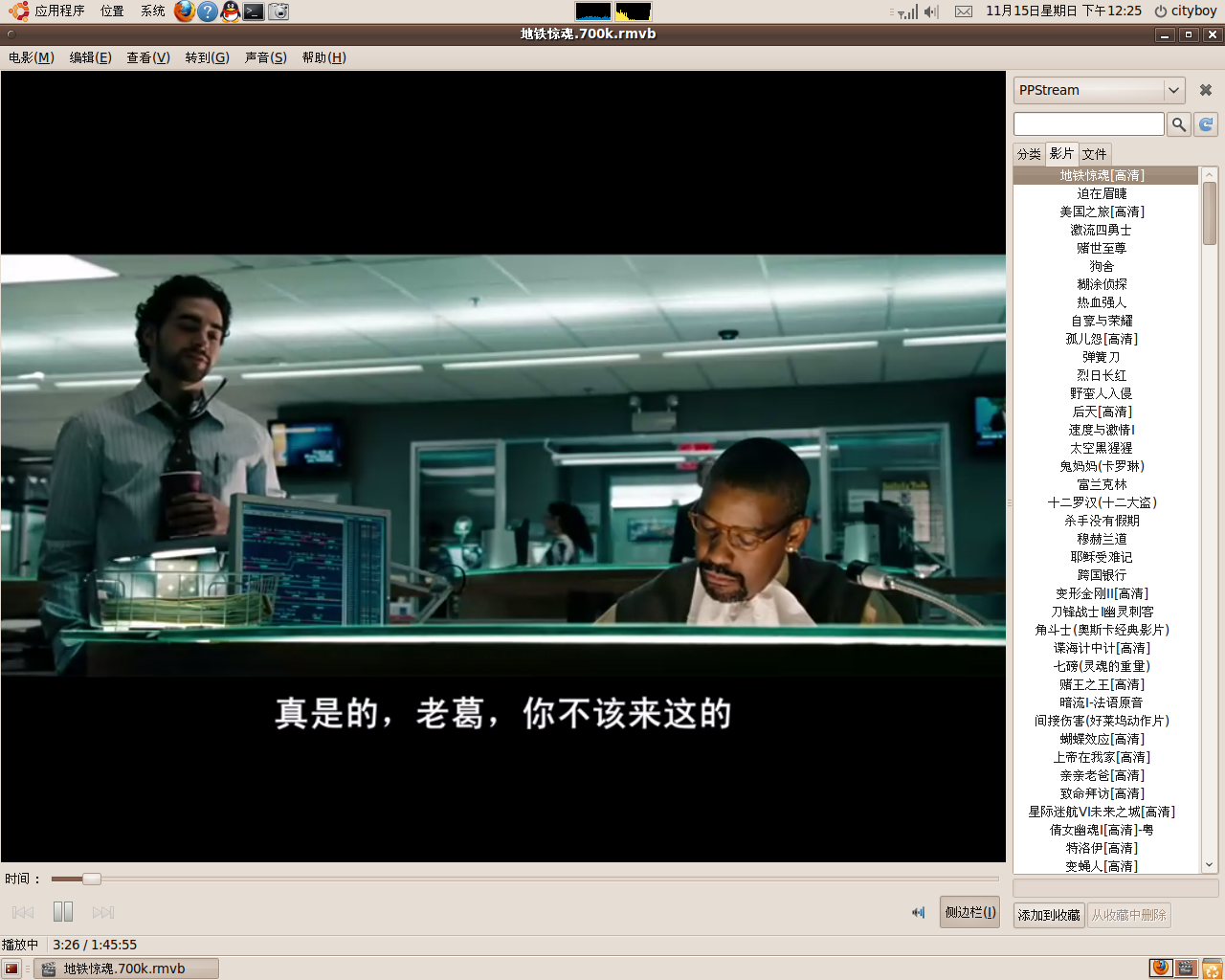Click the Ubuntu logo applications icon
This screenshot has height=980, width=1225.
click(18, 11)
